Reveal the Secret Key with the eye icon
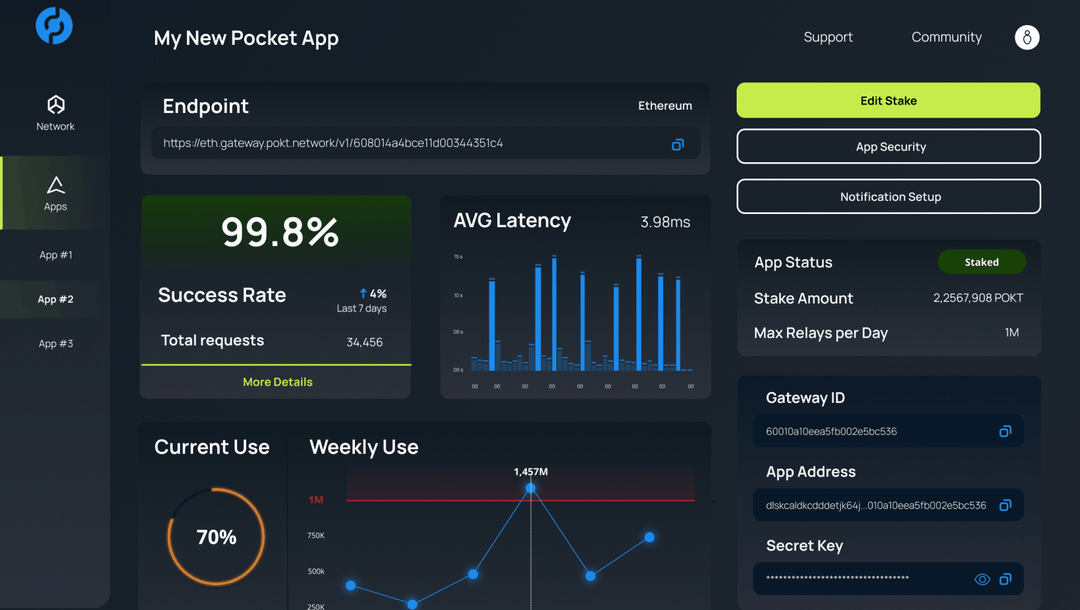The height and width of the screenshot is (610, 1080). click(x=982, y=579)
